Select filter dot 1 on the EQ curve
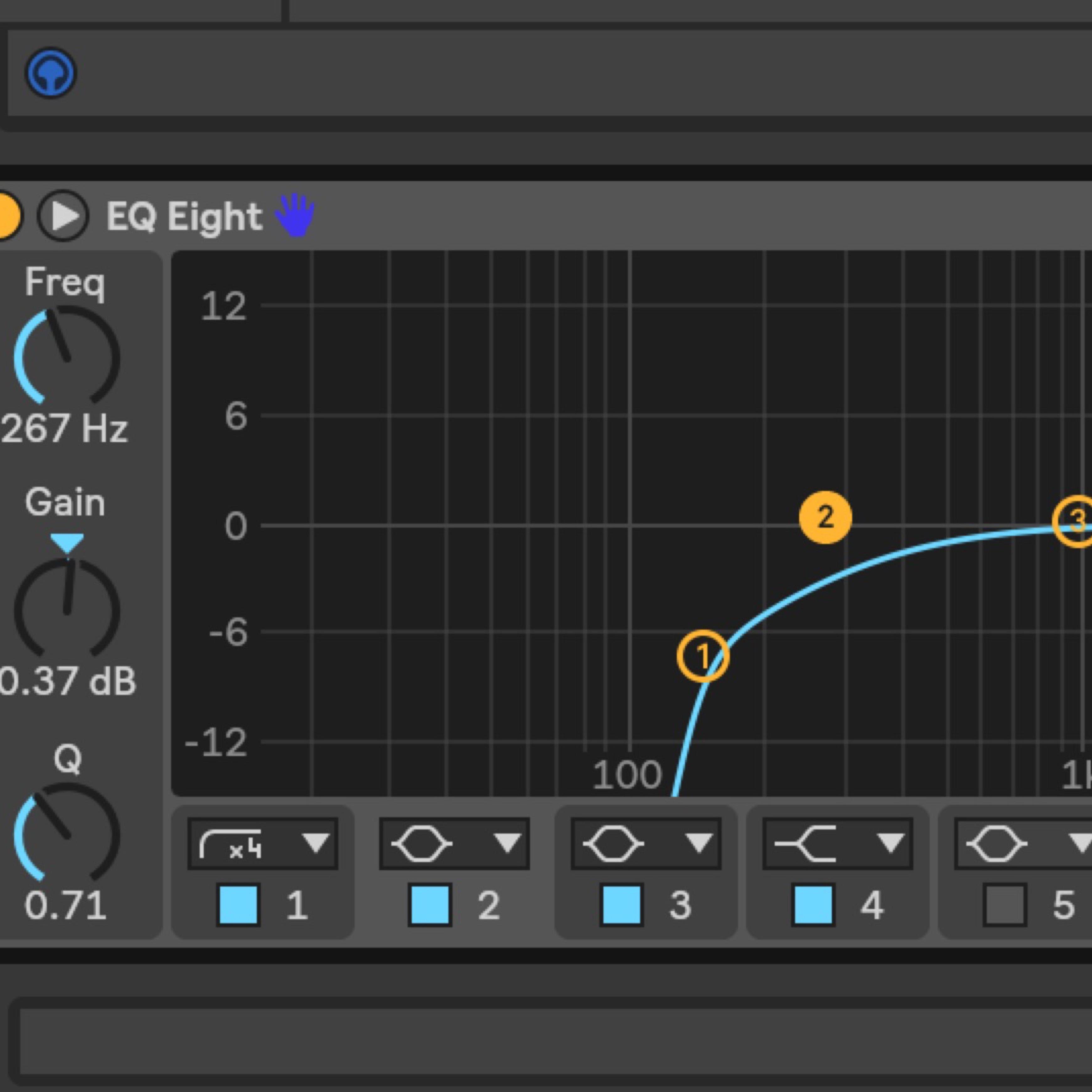Viewport: 1092px width, 1092px height. tap(703, 656)
